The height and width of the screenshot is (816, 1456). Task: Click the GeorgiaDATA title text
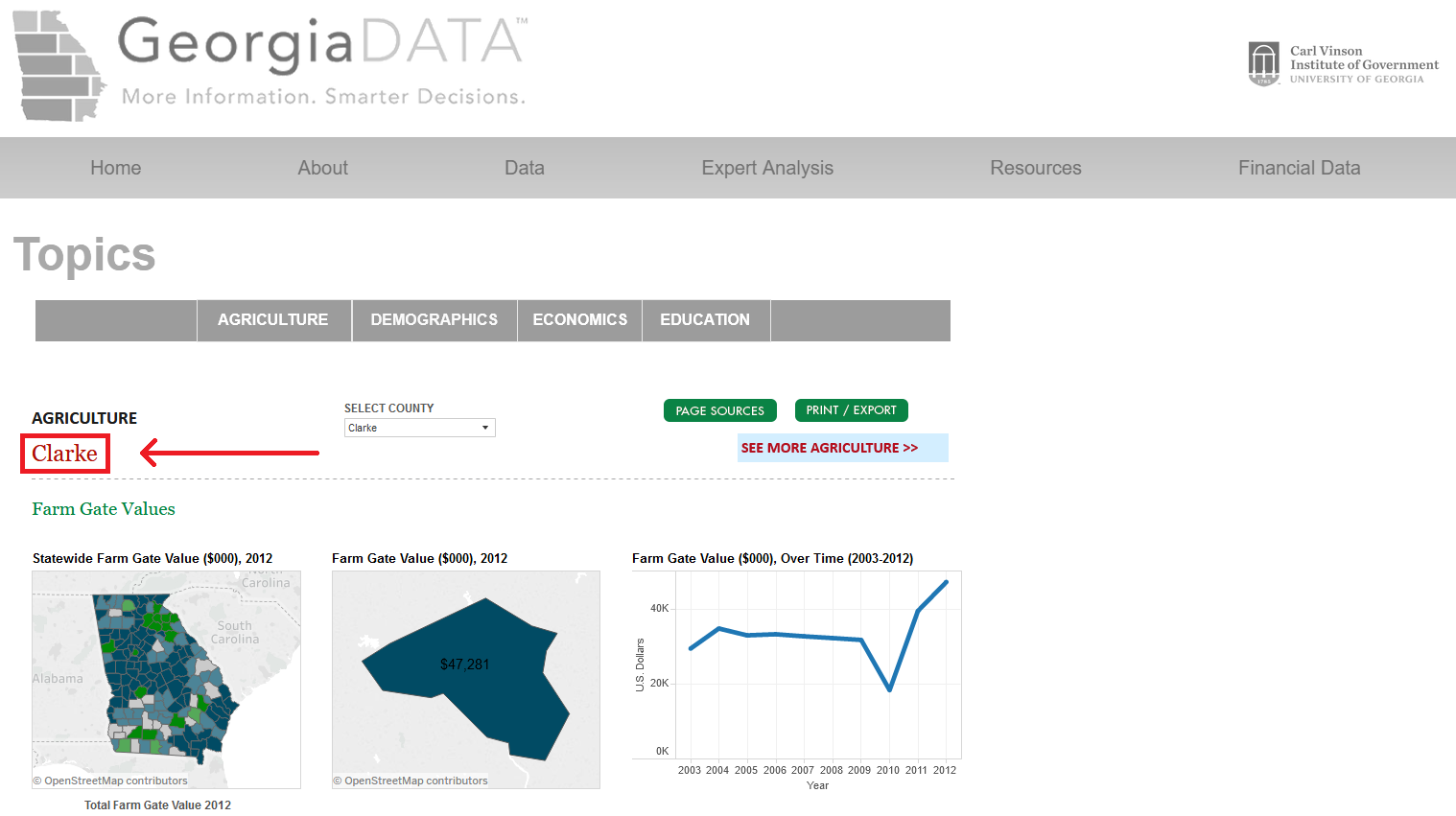click(x=321, y=43)
